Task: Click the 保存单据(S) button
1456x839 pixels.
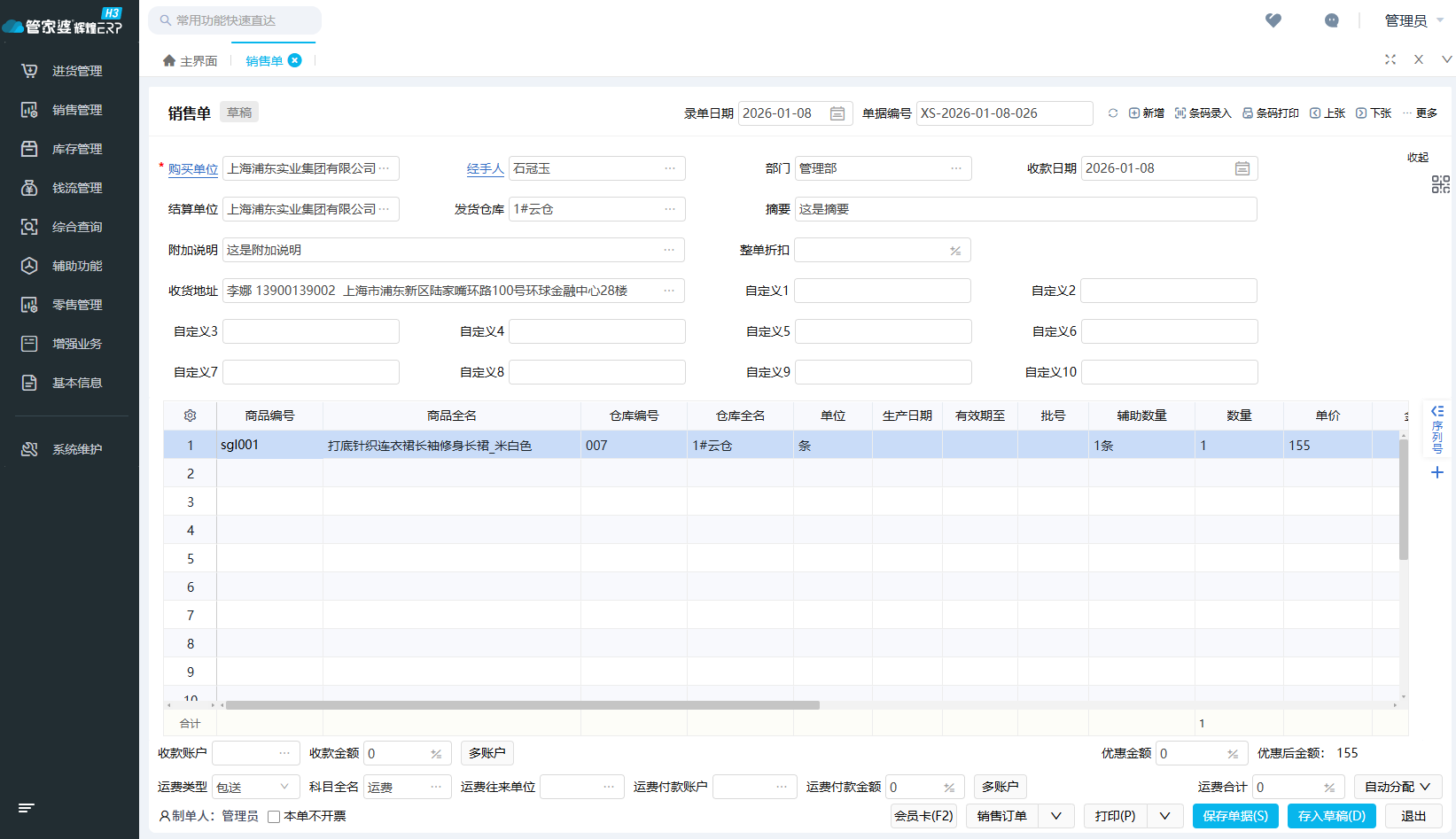Action: pos(1235,816)
